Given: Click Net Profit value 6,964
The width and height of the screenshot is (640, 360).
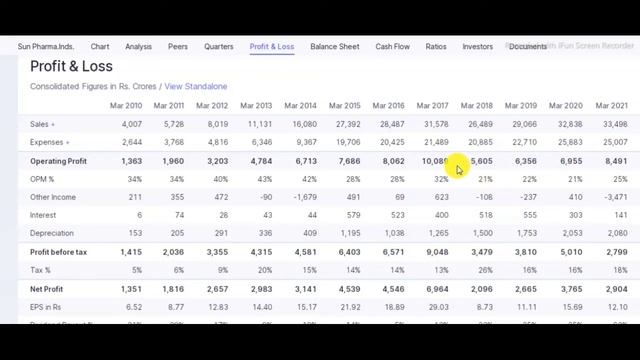Looking at the screenshot, I should (x=438, y=289).
